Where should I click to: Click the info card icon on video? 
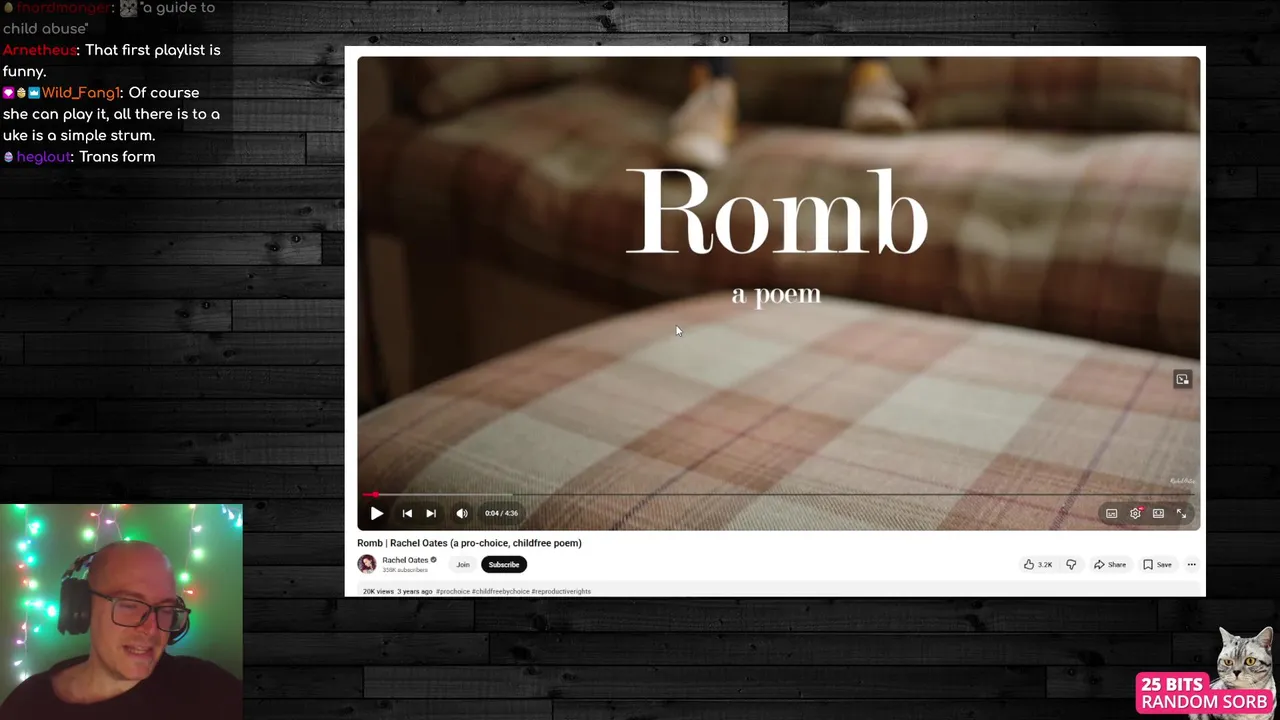(x=1182, y=379)
